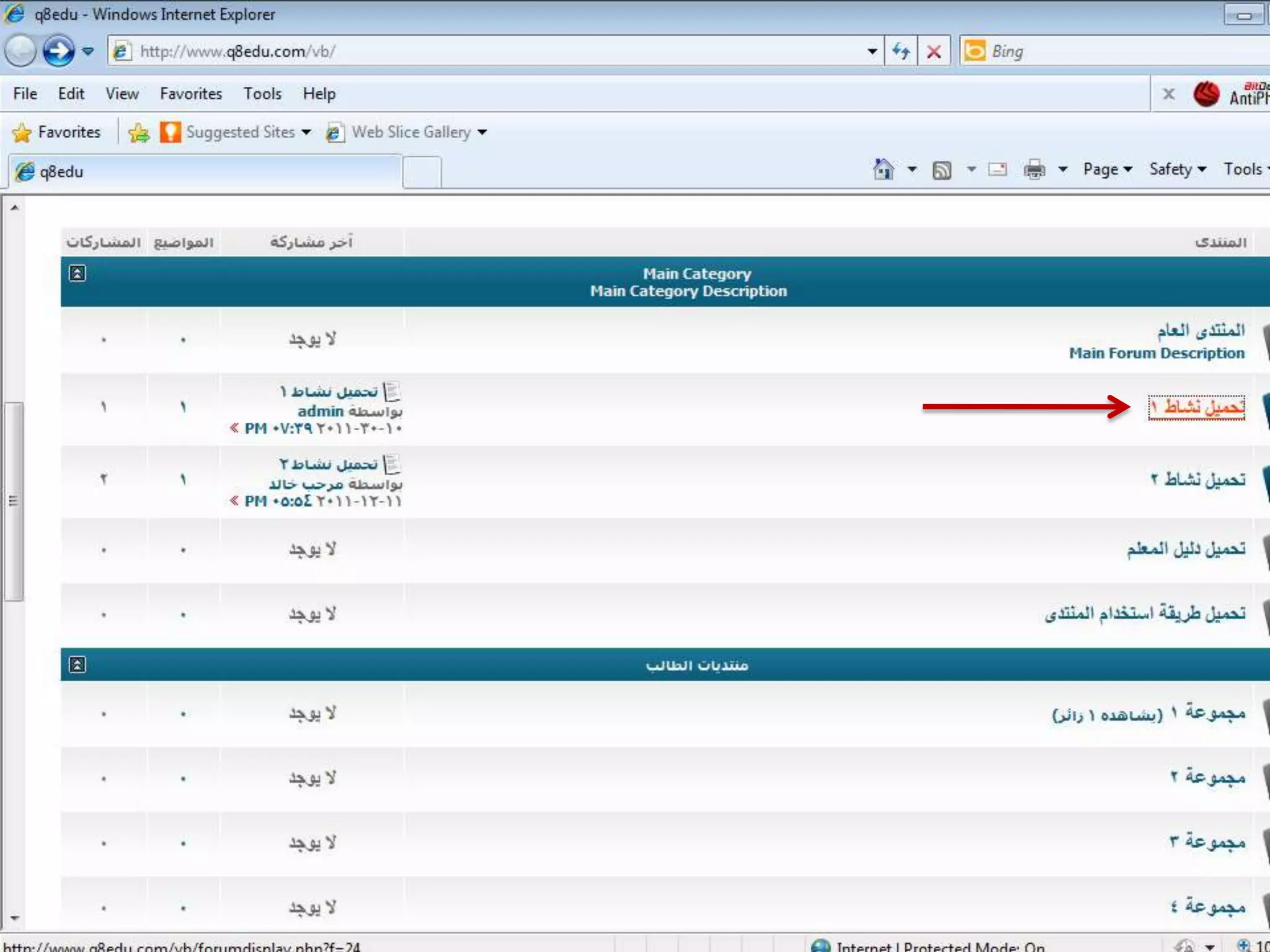
Task: Open المنتدى العام forum link
Action: pos(1201,330)
